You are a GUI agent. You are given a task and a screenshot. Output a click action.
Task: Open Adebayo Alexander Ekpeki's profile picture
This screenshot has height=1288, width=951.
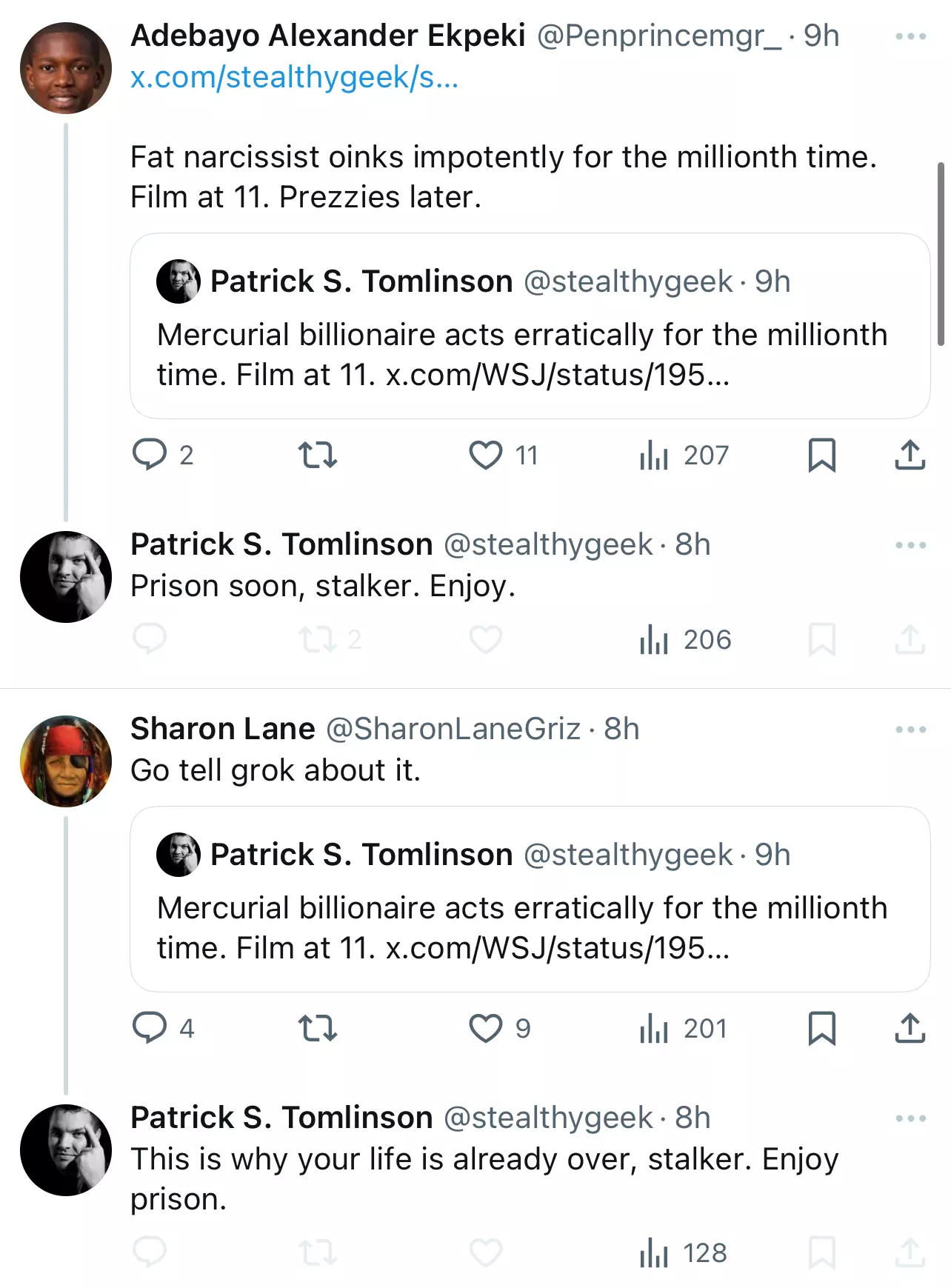point(66,67)
